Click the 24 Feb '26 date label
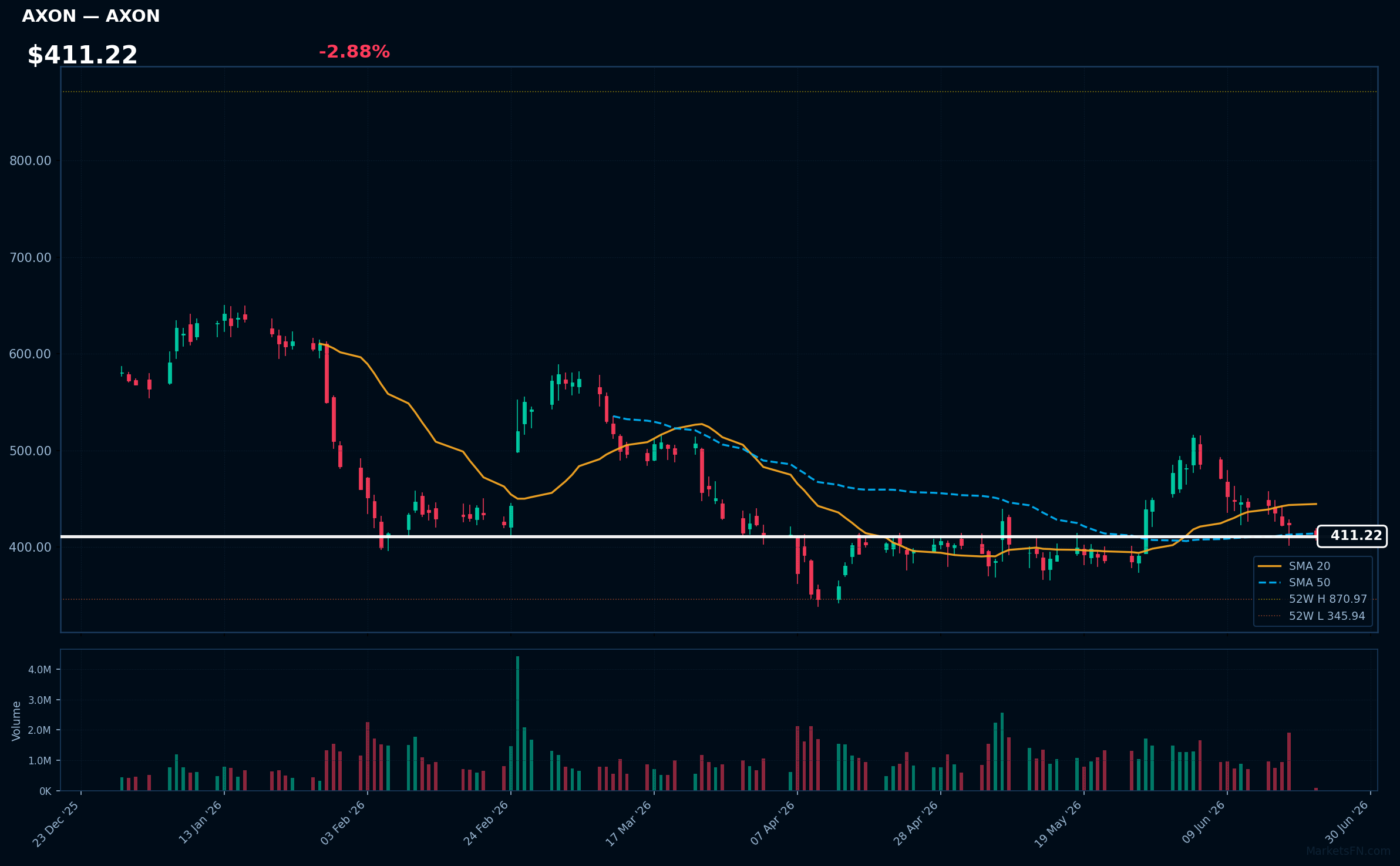The image size is (1400, 866). pos(486,823)
